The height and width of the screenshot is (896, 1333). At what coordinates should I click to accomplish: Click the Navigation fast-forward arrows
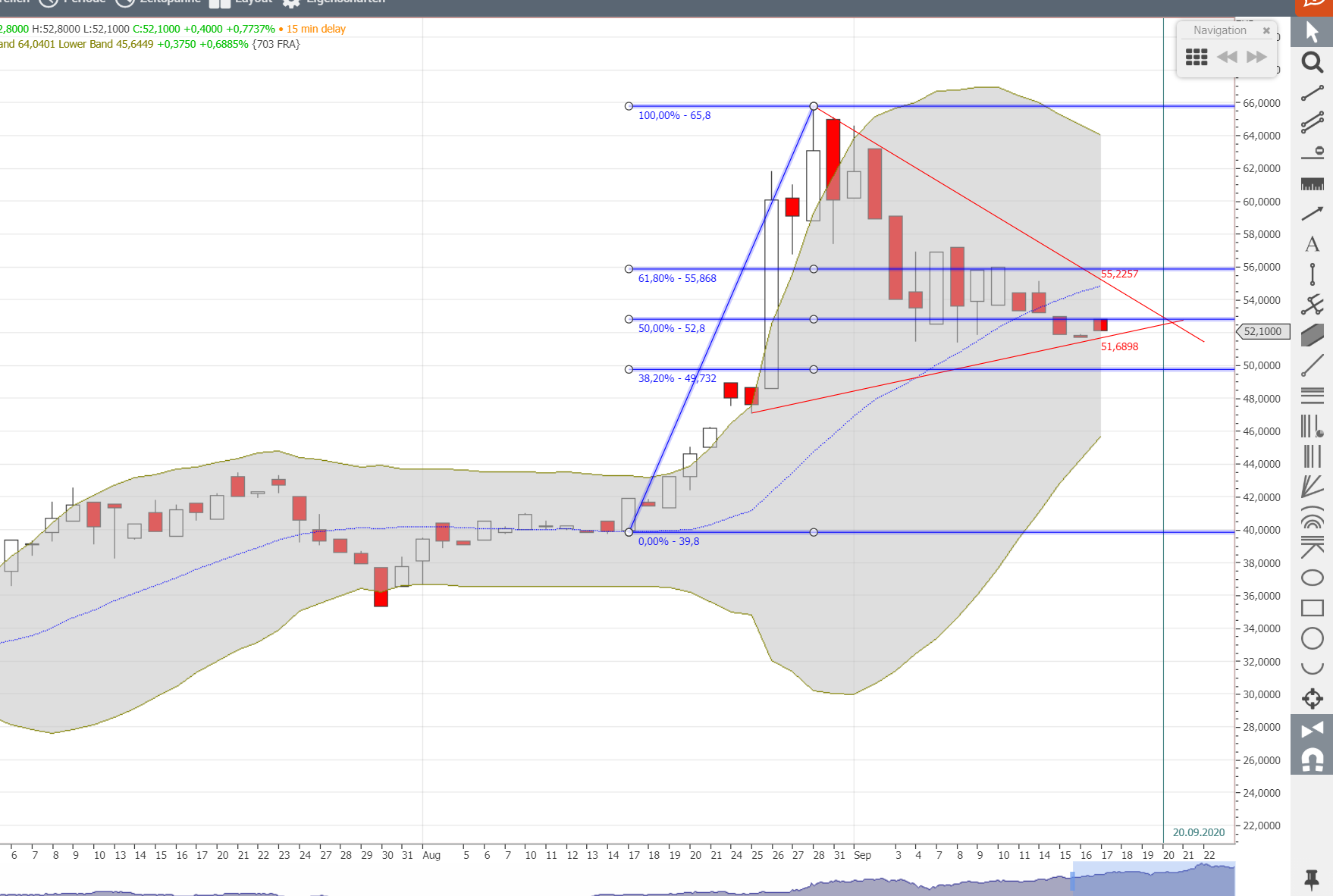pyautogui.click(x=1256, y=57)
